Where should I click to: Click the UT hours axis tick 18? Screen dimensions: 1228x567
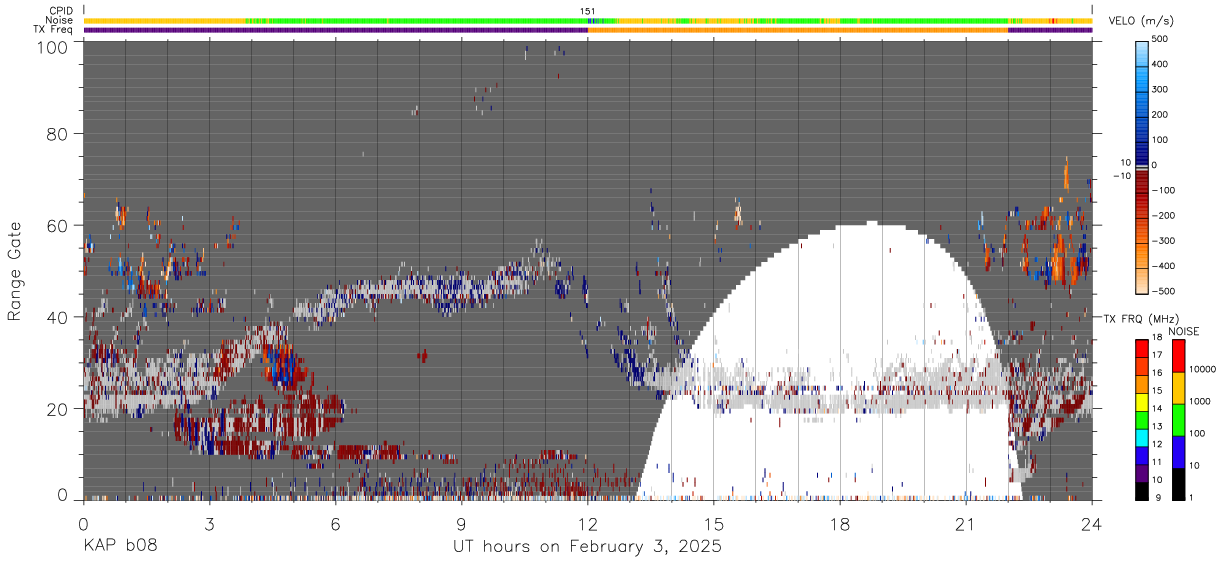(840, 524)
